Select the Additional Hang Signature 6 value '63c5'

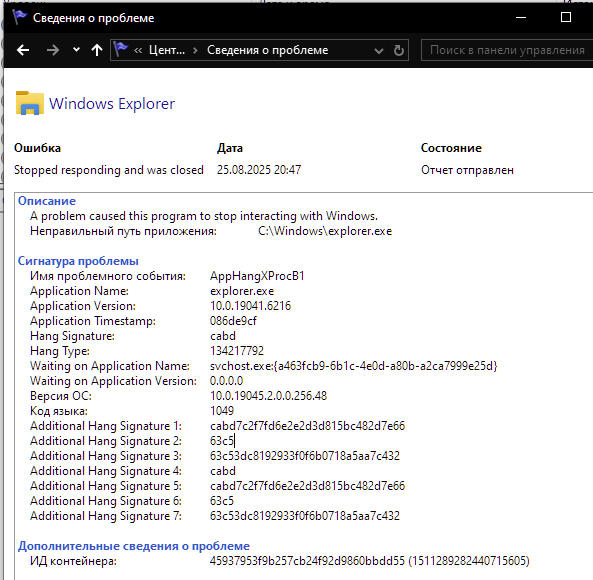click(222, 501)
